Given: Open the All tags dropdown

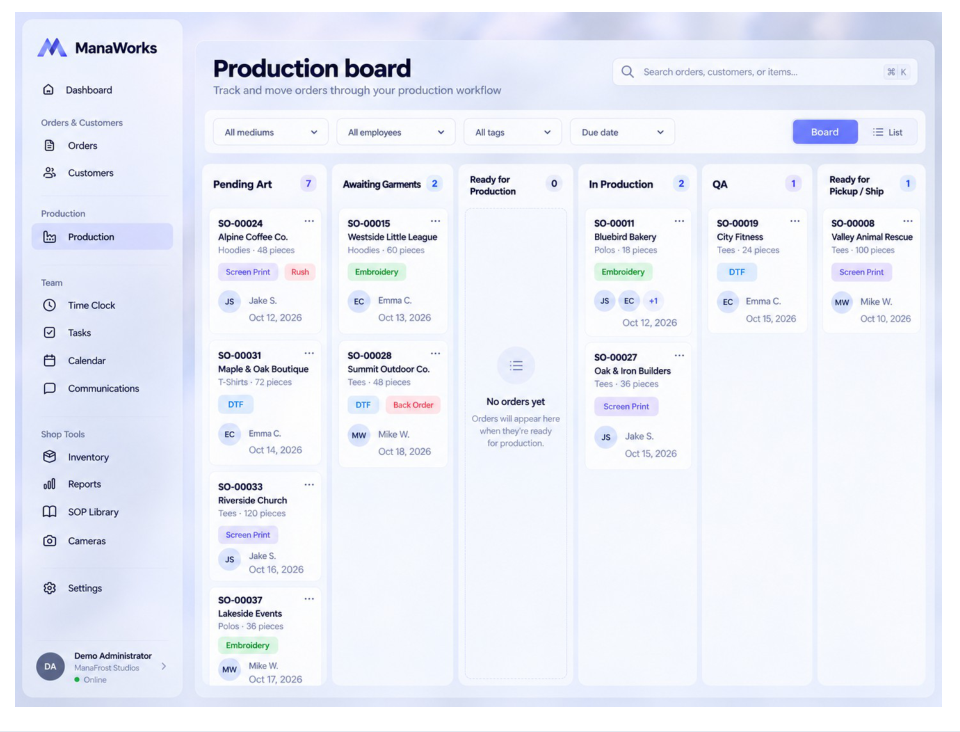Looking at the screenshot, I should [513, 132].
